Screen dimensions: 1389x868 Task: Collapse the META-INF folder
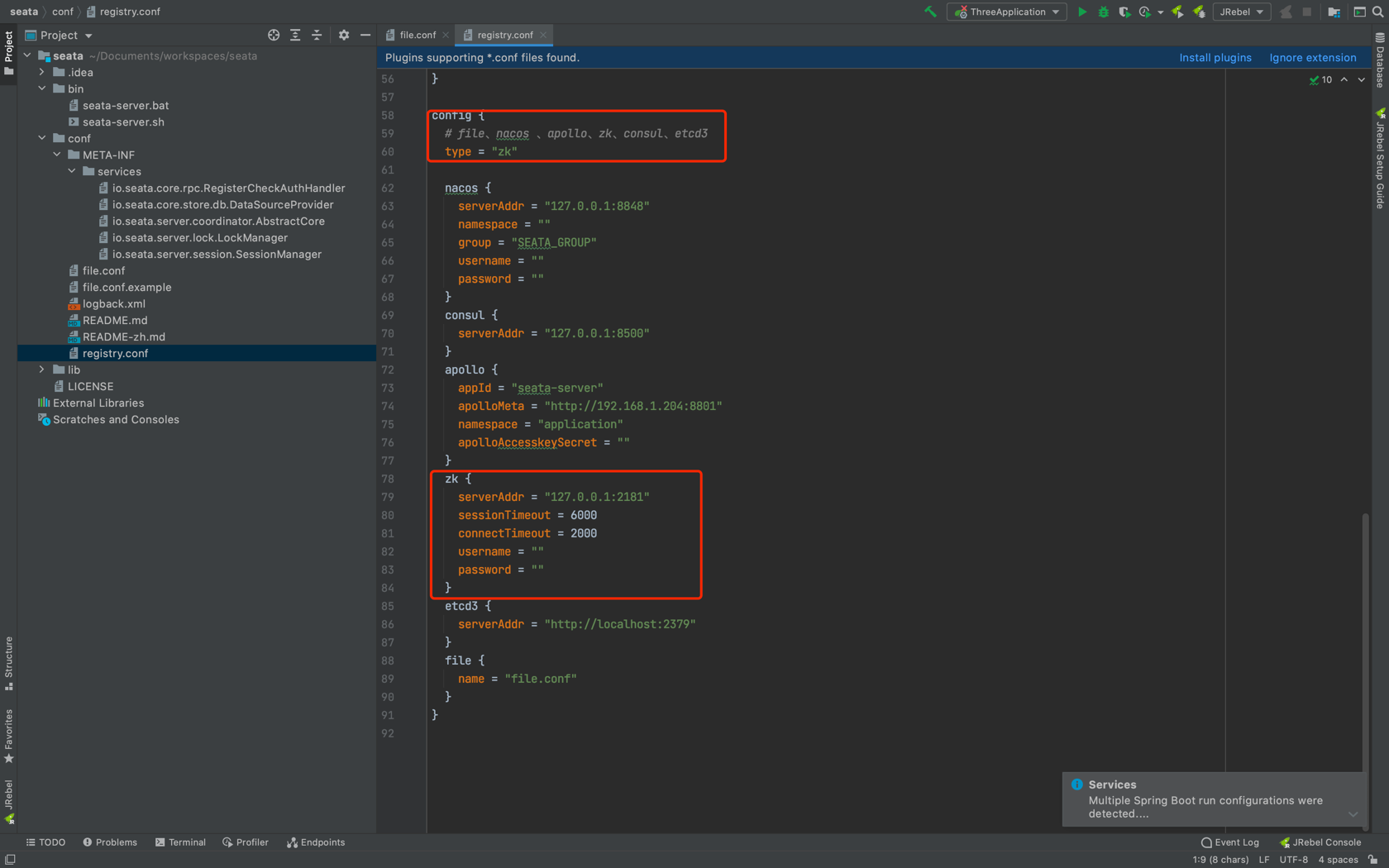pos(57,155)
